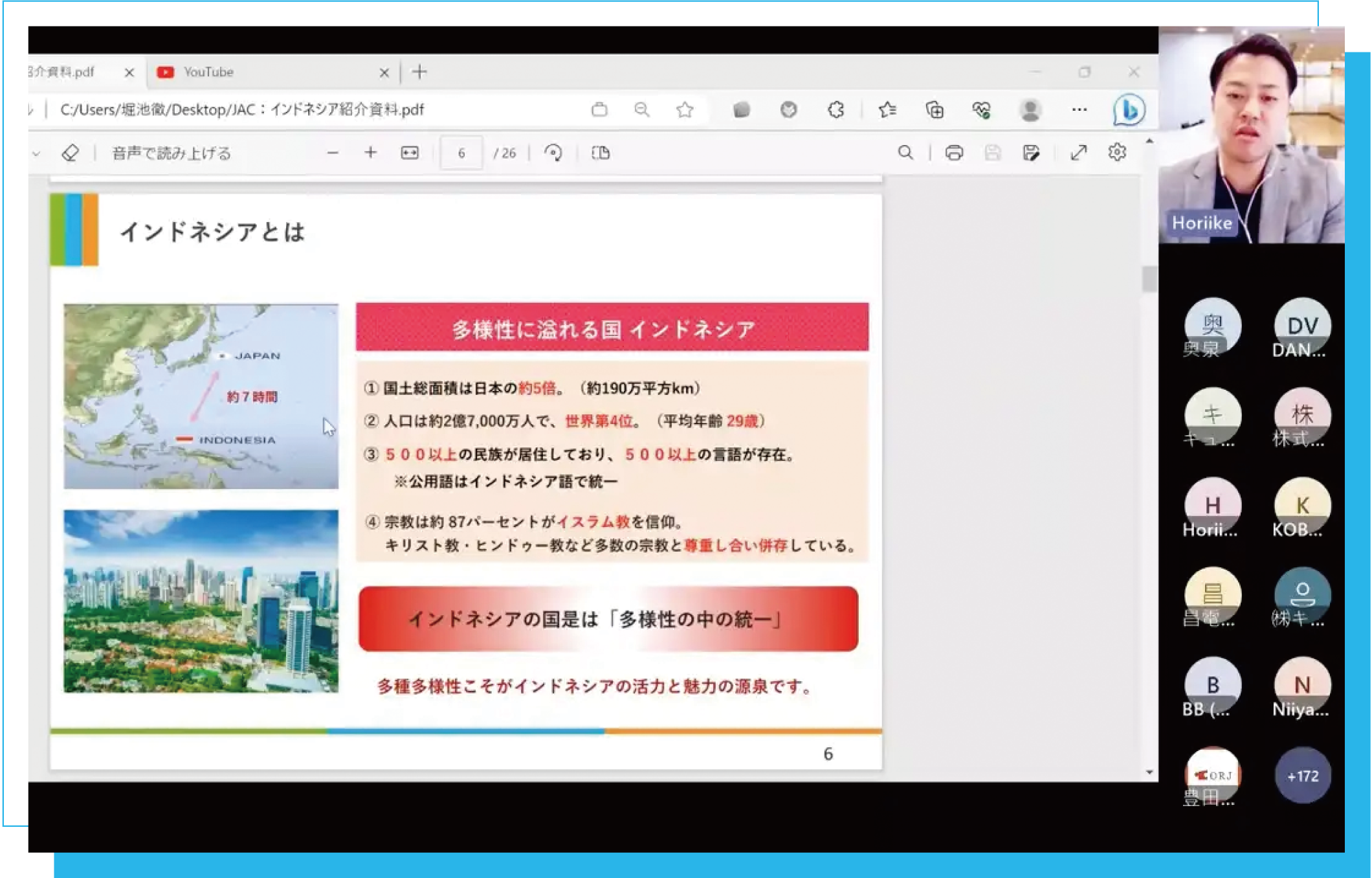Search within the PDF document

[x=905, y=153]
